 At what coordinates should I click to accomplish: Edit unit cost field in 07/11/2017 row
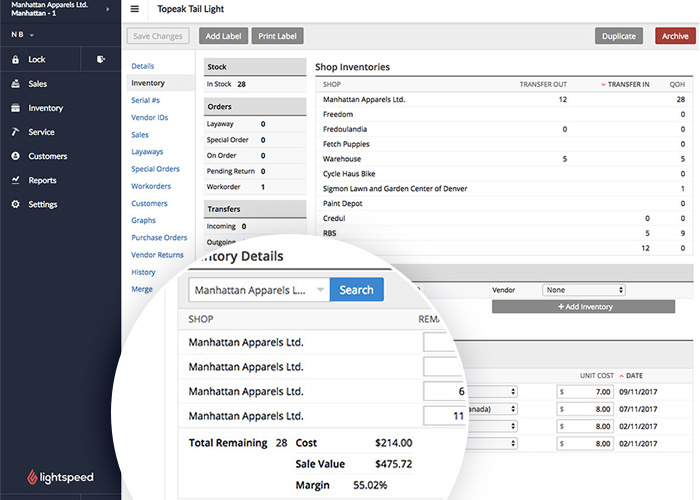point(585,409)
